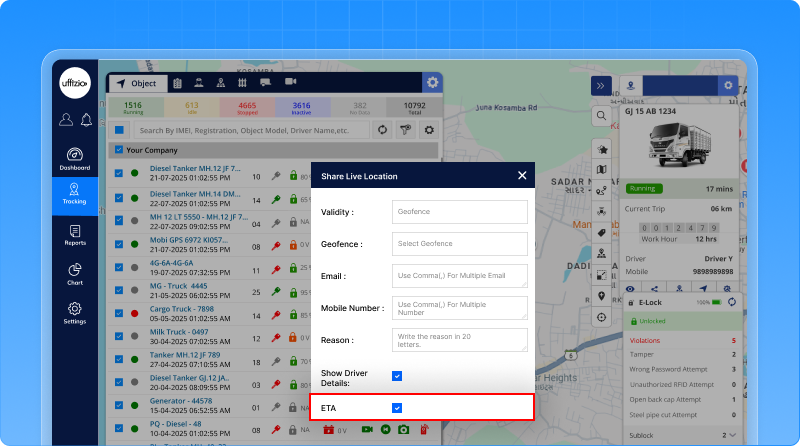Toggle the Show Driver Details checkbox
This screenshot has height=446, width=800.
point(397,376)
